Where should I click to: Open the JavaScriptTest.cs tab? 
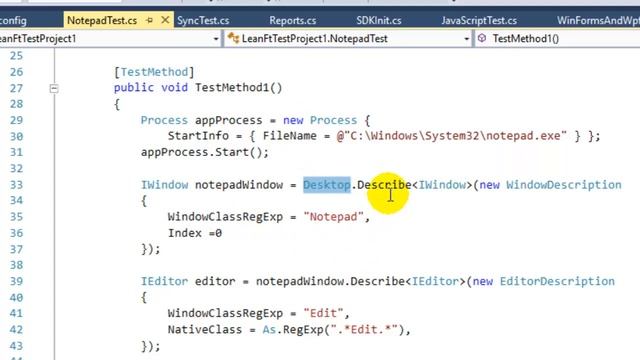coord(479,20)
